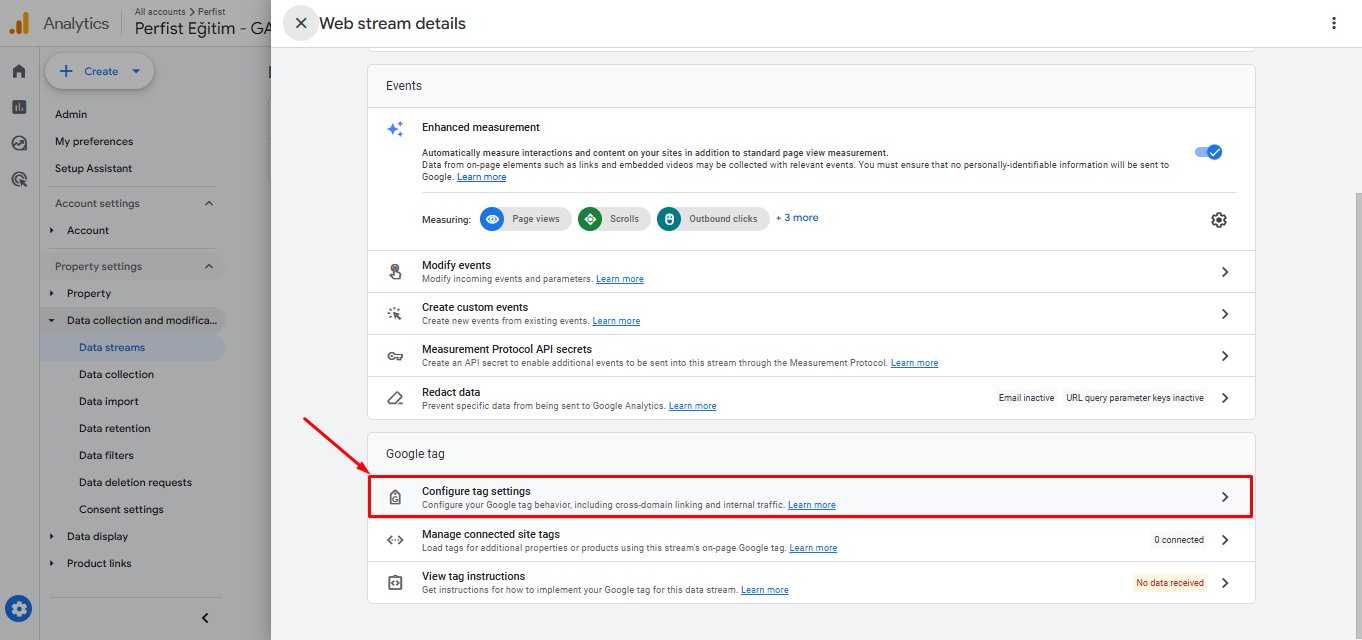Collapse the Property settings section
1362x640 pixels.
pos(209,267)
